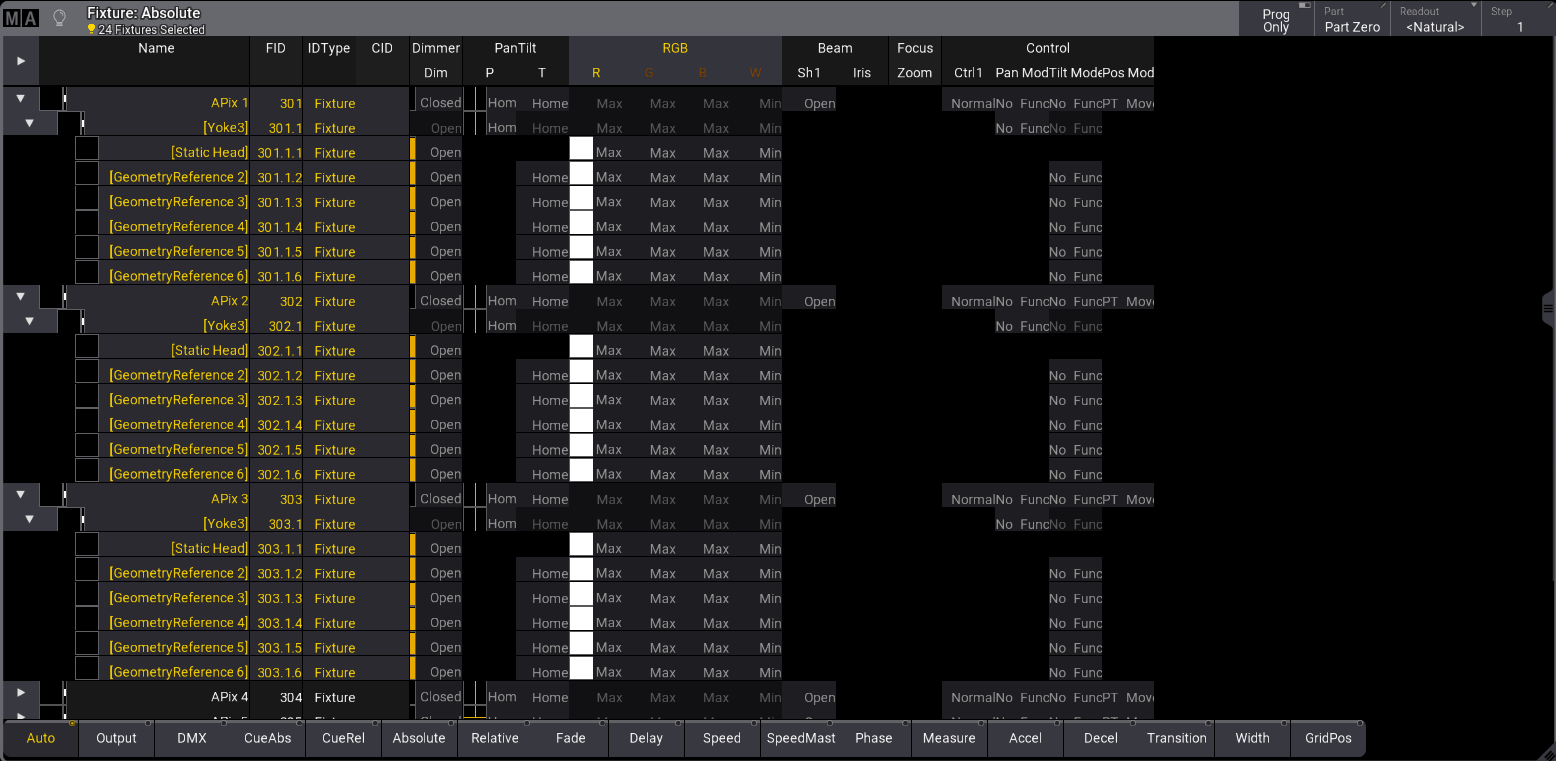Toggle the Prog Only button
Image resolution: width=1556 pixels, height=761 pixels.
[x=1276, y=20]
